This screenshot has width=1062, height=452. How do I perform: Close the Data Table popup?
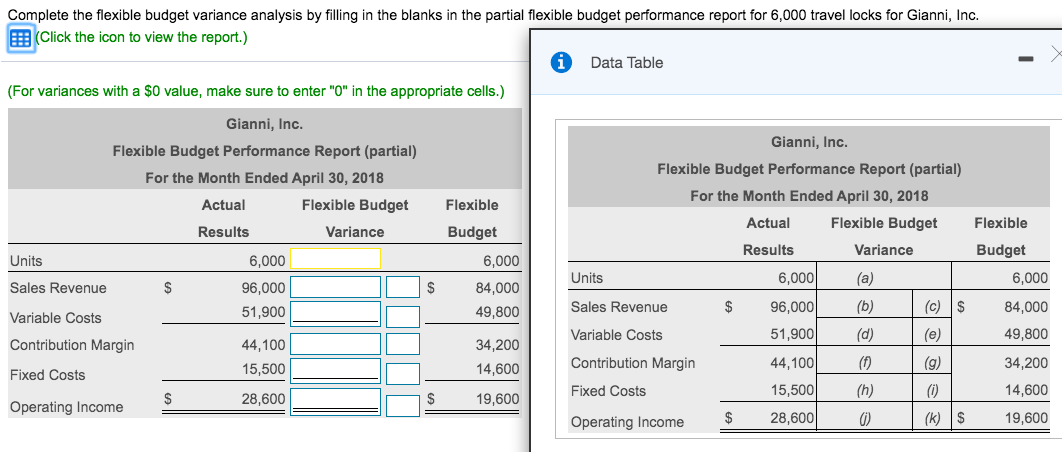1055,53
